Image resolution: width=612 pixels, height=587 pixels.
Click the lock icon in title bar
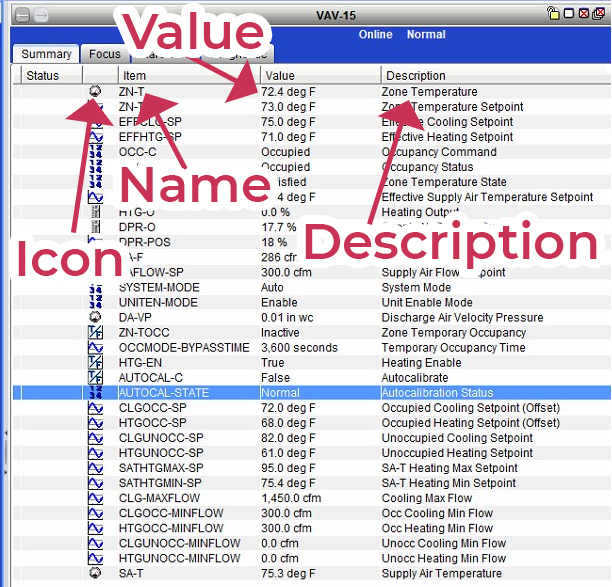click(553, 13)
